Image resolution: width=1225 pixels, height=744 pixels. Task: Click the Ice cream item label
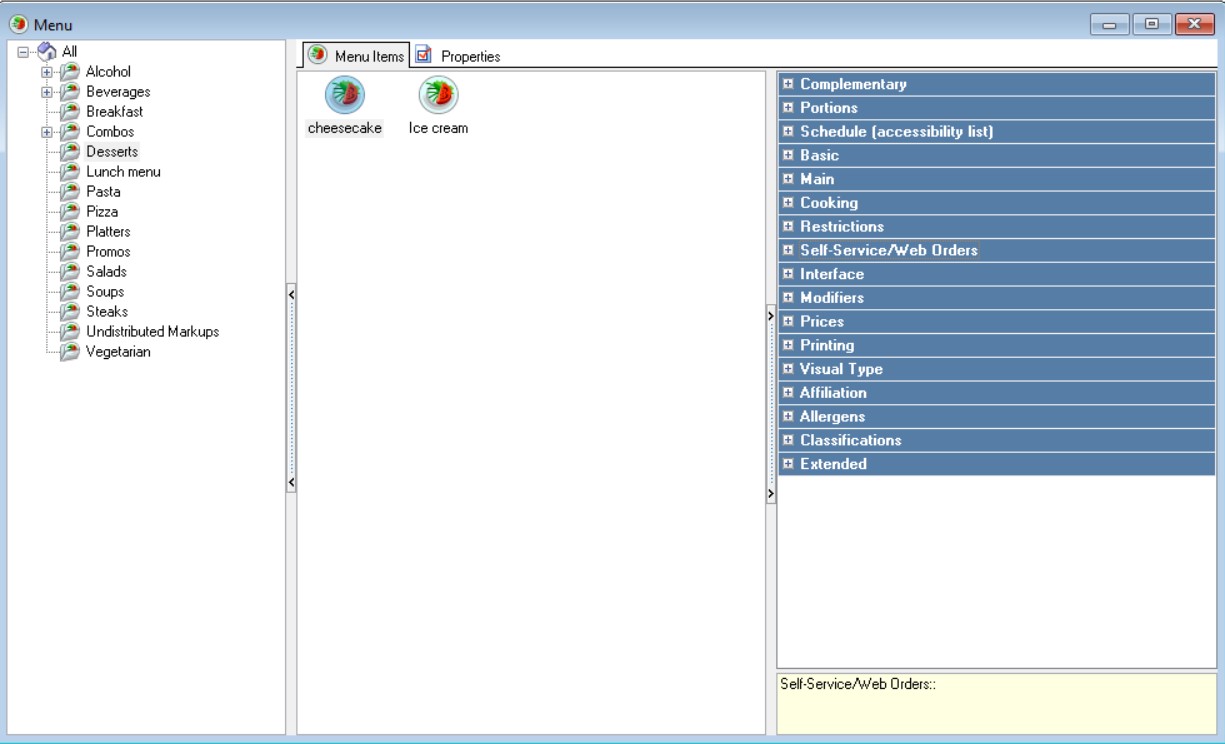coord(438,128)
